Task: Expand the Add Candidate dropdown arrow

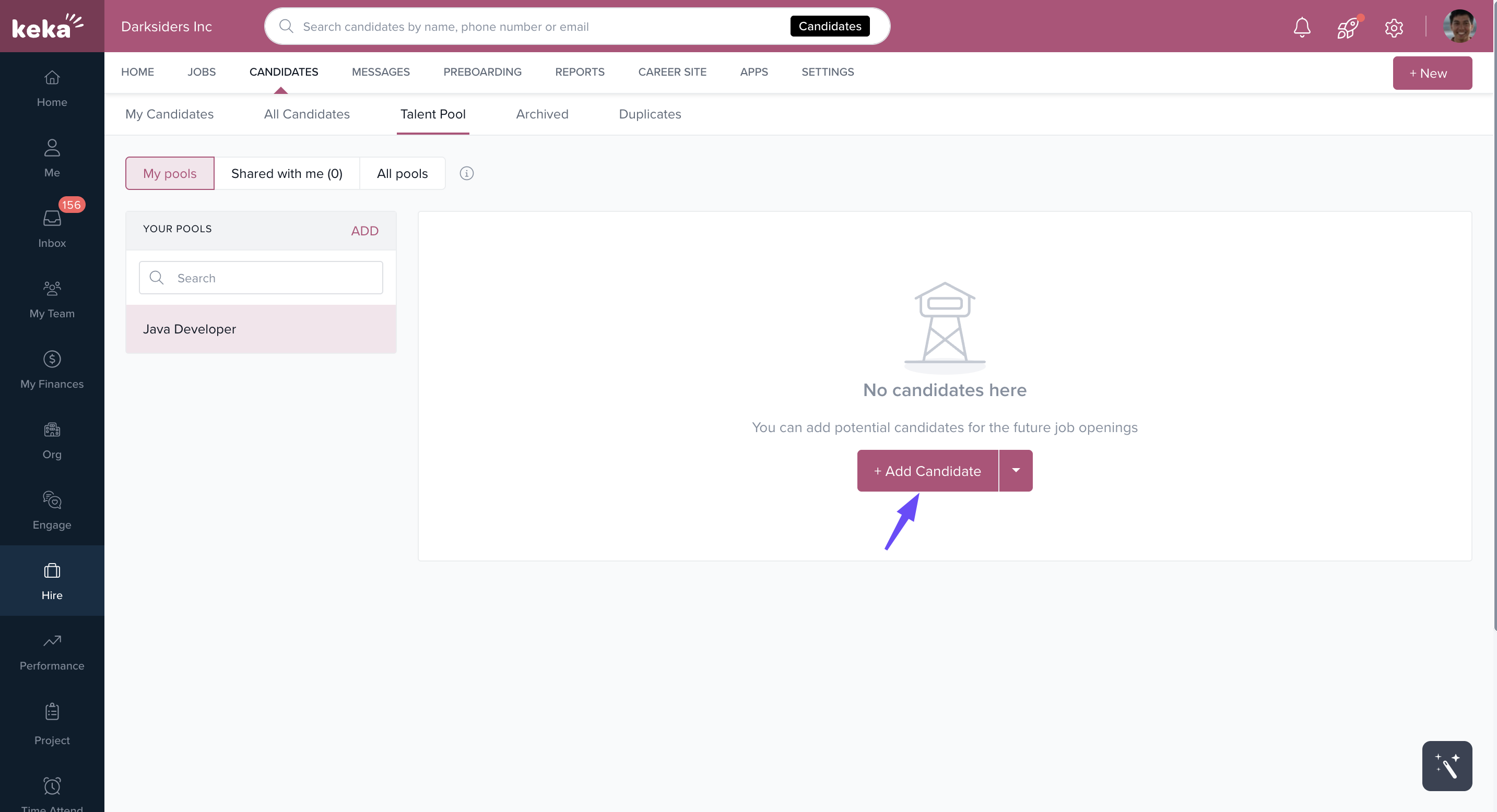Action: click(1015, 471)
